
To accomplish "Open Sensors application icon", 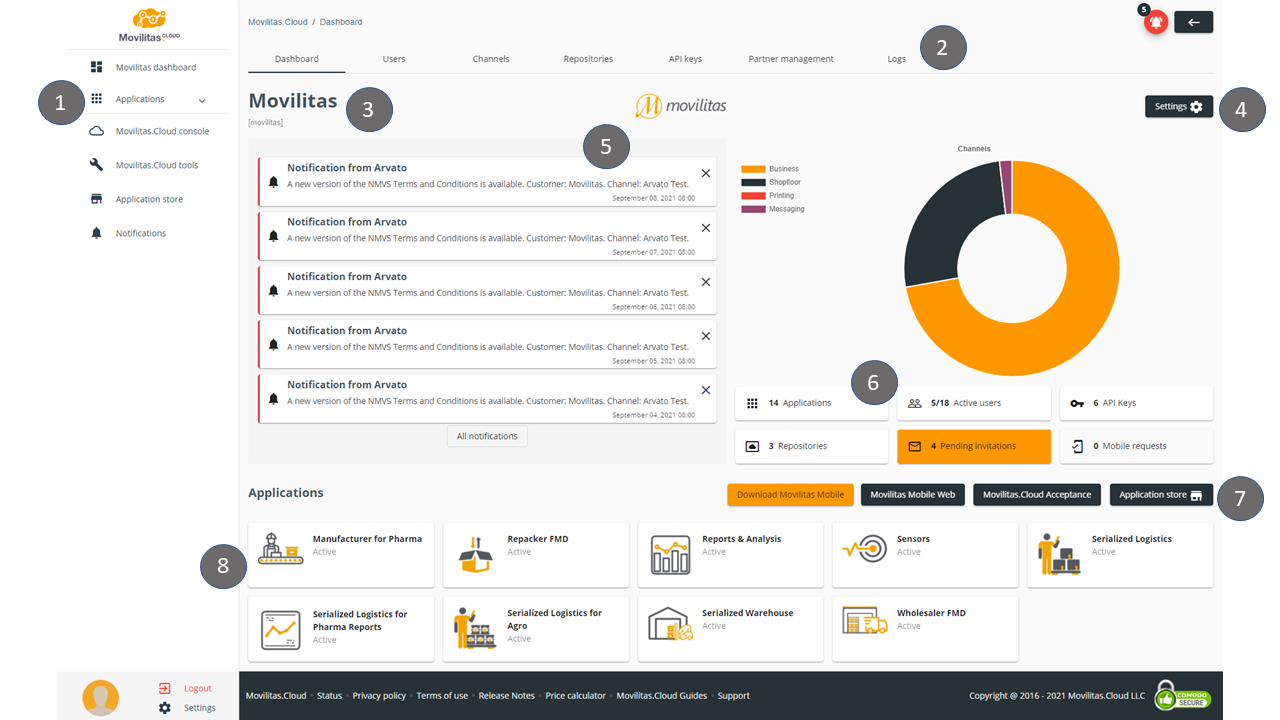I will click(x=865, y=549).
